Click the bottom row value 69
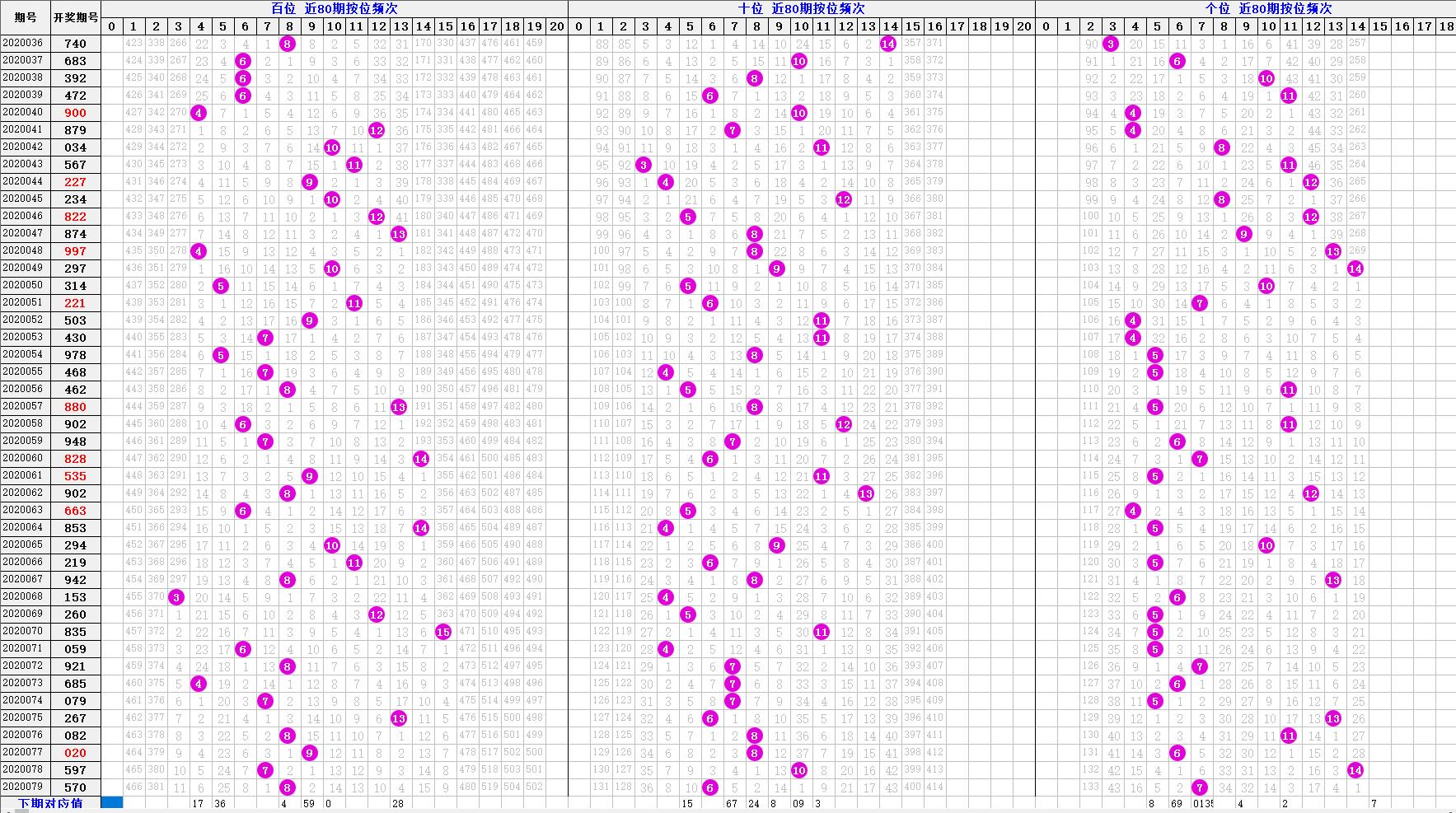 [x=1177, y=803]
